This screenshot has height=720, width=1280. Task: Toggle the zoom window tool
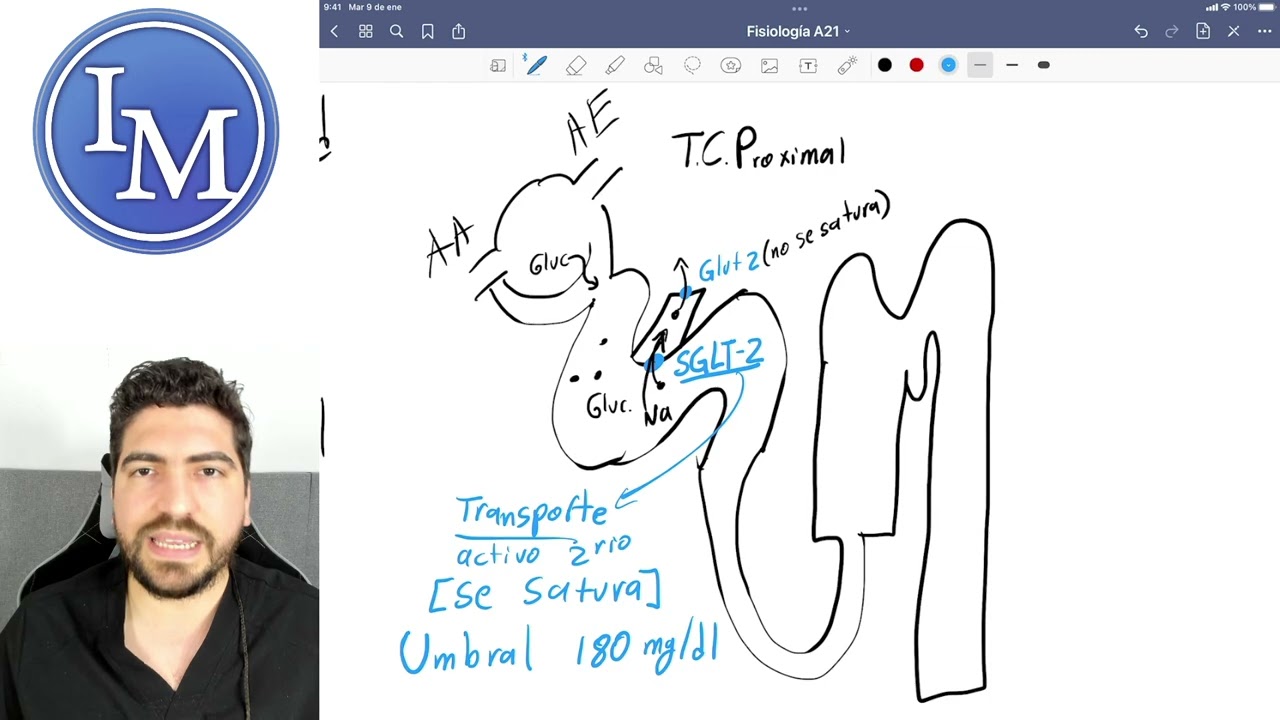tap(498, 65)
